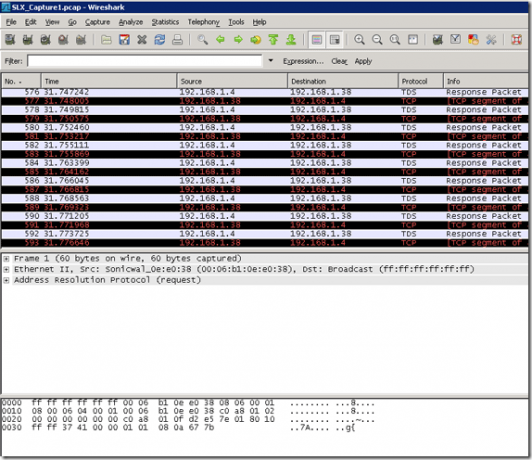Start a new live capture icon
532x460 pixels.
coord(45,40)
